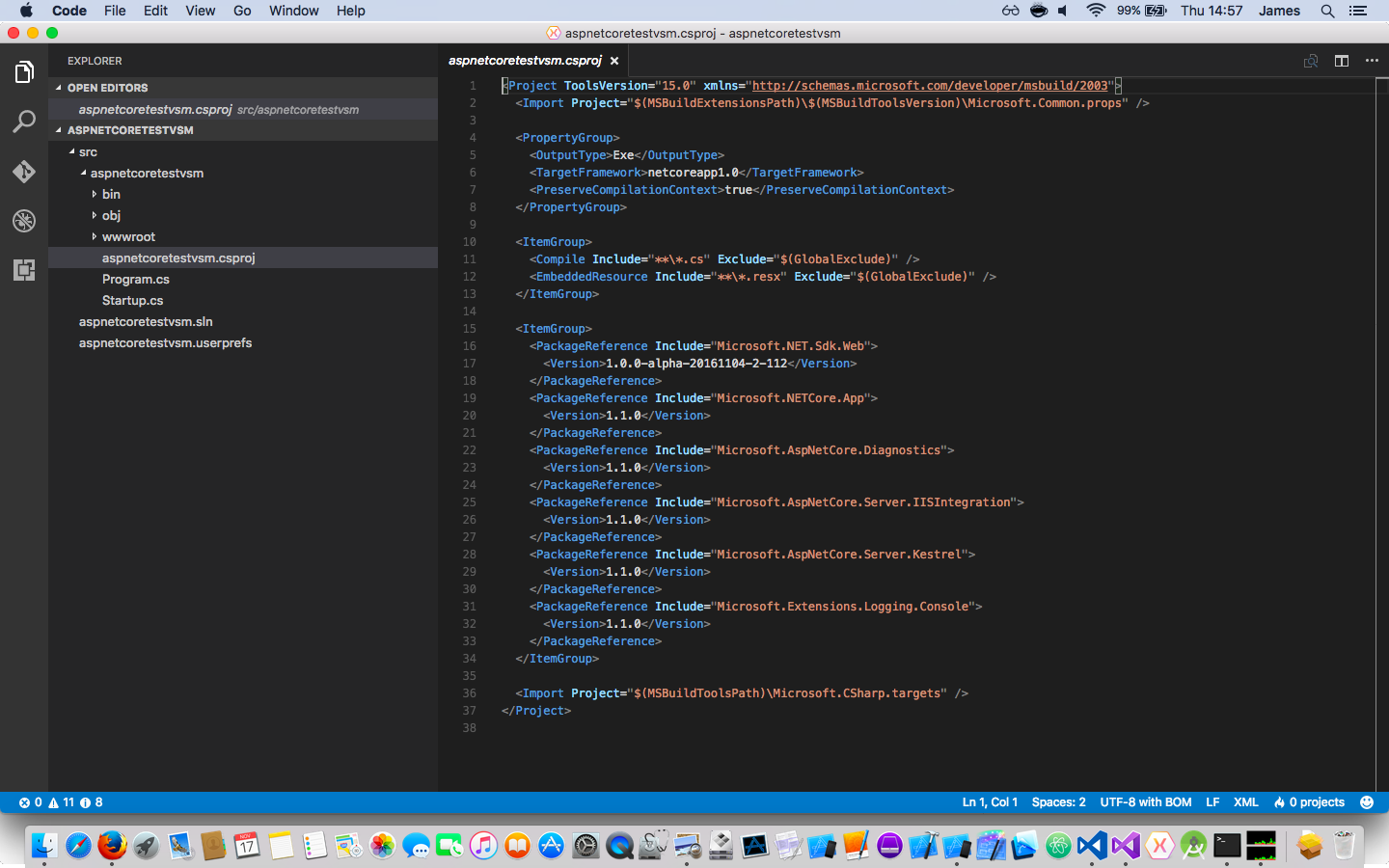The height and width of the screenshot is (868, 1389).
Task: Click line number 36 in the gutter
Action: point(470,693)
